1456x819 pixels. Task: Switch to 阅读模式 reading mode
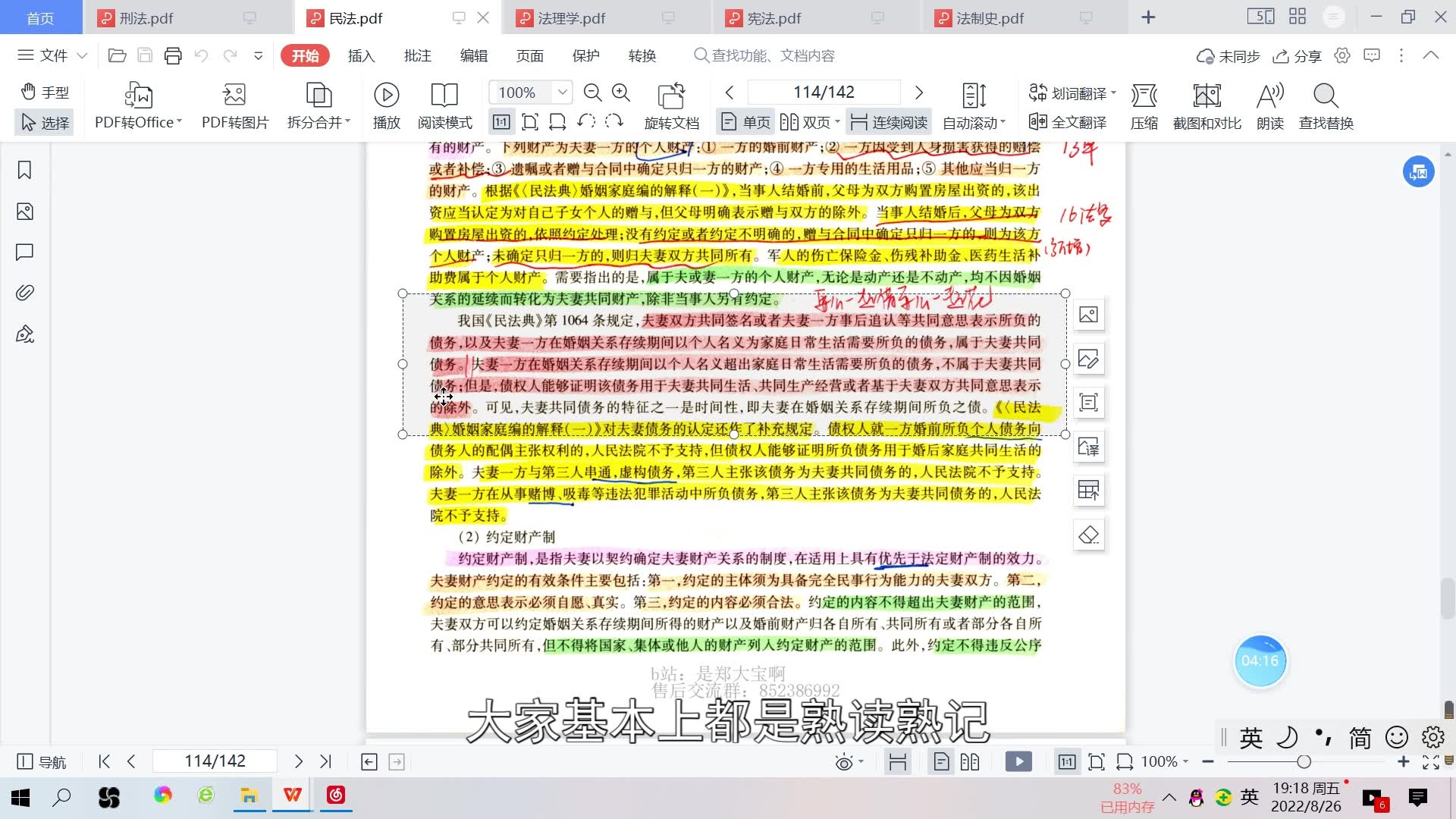[x=444, y=106]
